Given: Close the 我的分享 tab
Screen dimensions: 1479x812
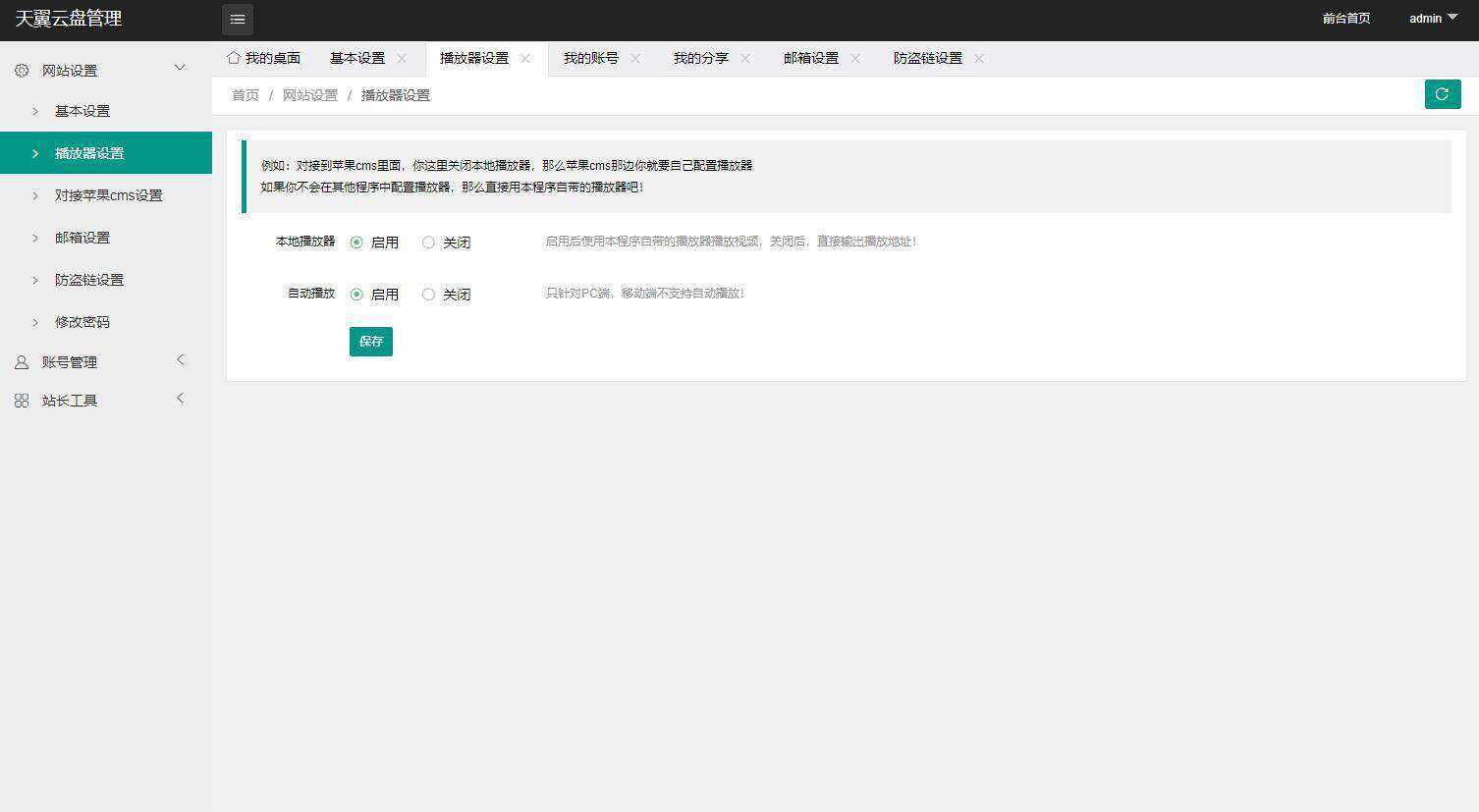Looking at the screenshot, I should click(746, 58).
